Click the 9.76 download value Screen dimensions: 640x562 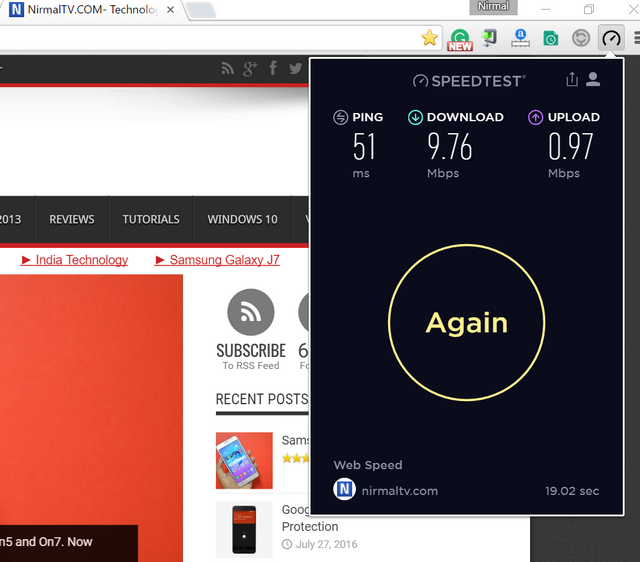[450, 147]
